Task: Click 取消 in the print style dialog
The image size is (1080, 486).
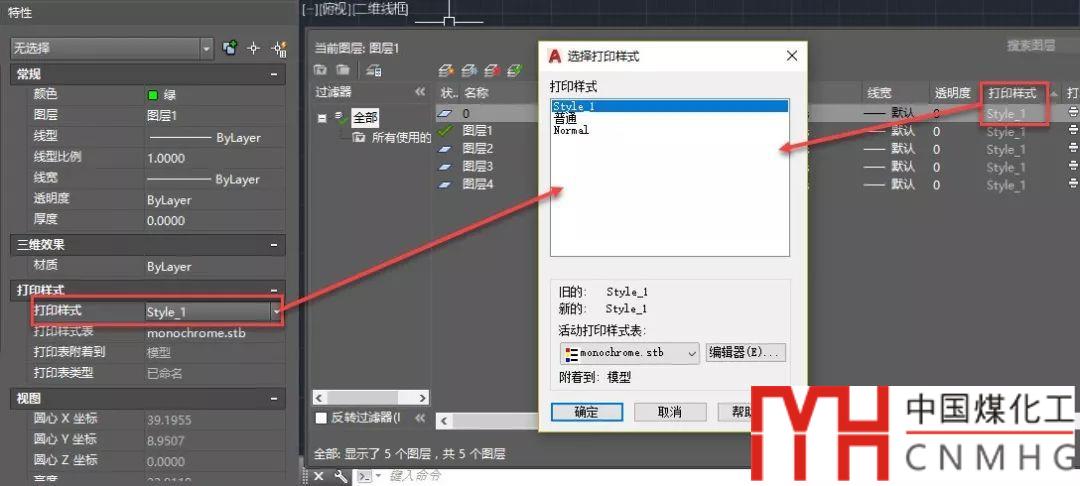Action: (670, 412)
